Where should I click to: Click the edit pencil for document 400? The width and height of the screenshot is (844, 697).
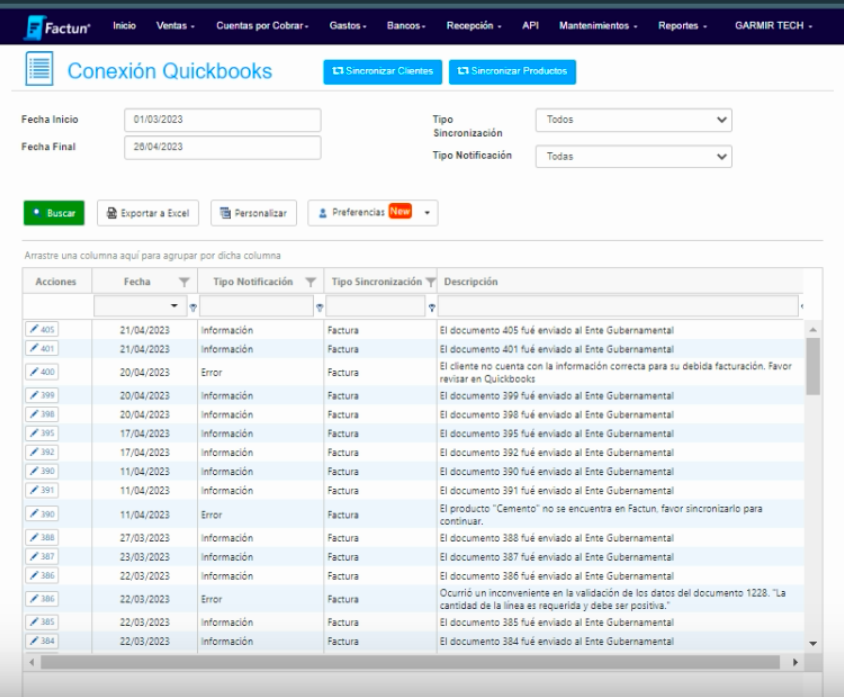click(42, 371)
